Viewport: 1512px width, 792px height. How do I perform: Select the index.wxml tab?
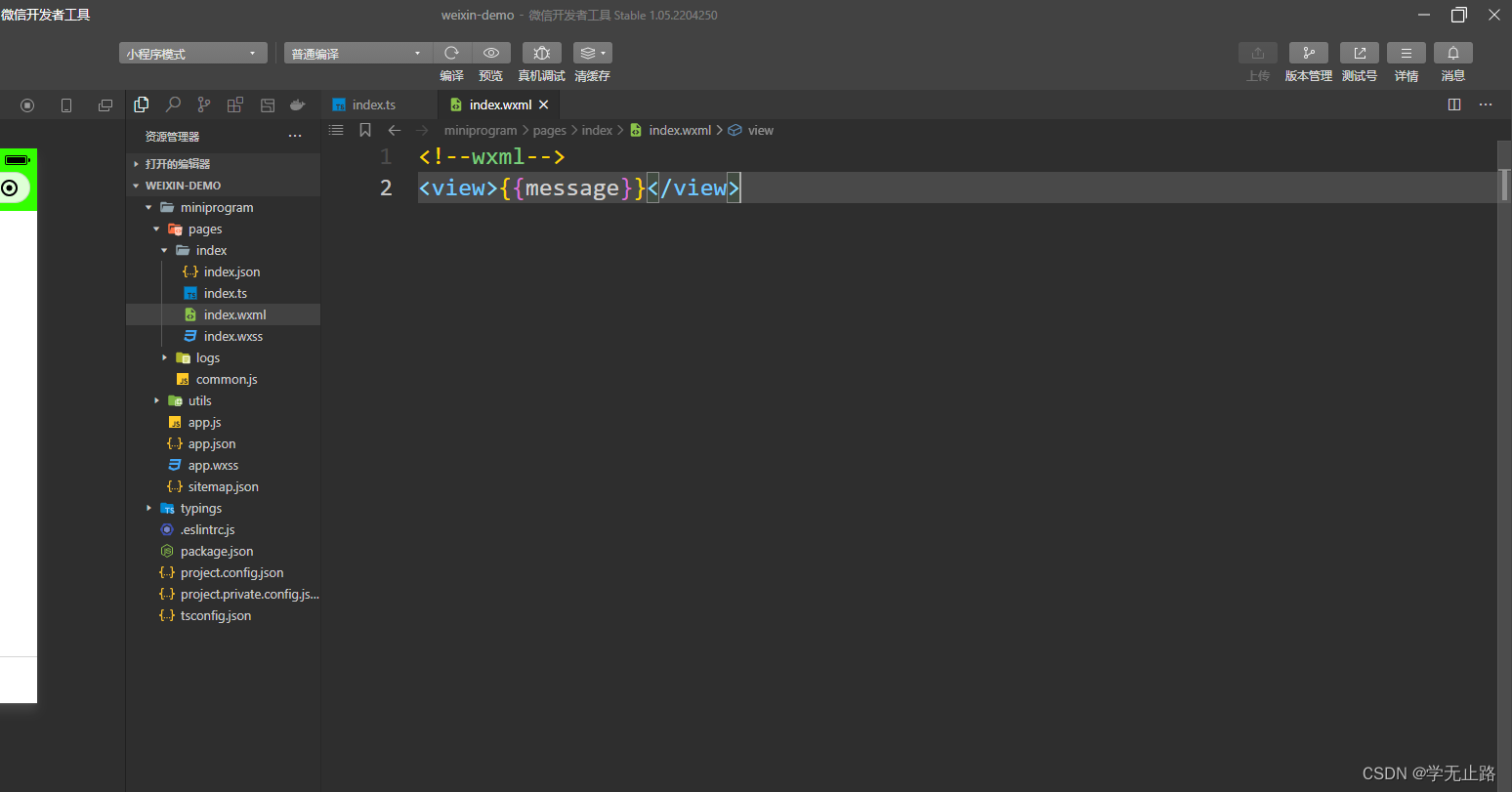click(501, 104)
